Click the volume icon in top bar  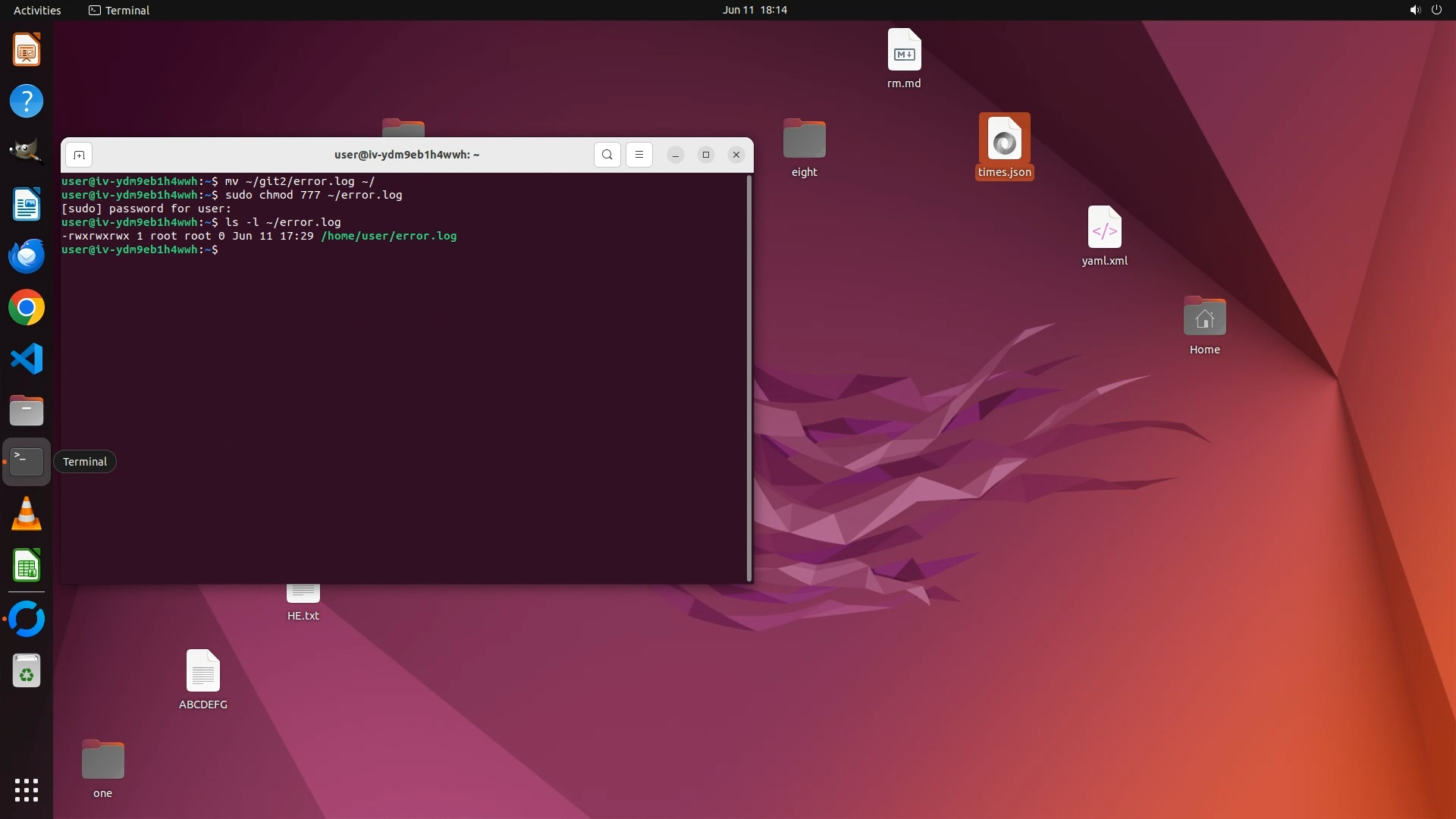click(x=1414, y=10)
